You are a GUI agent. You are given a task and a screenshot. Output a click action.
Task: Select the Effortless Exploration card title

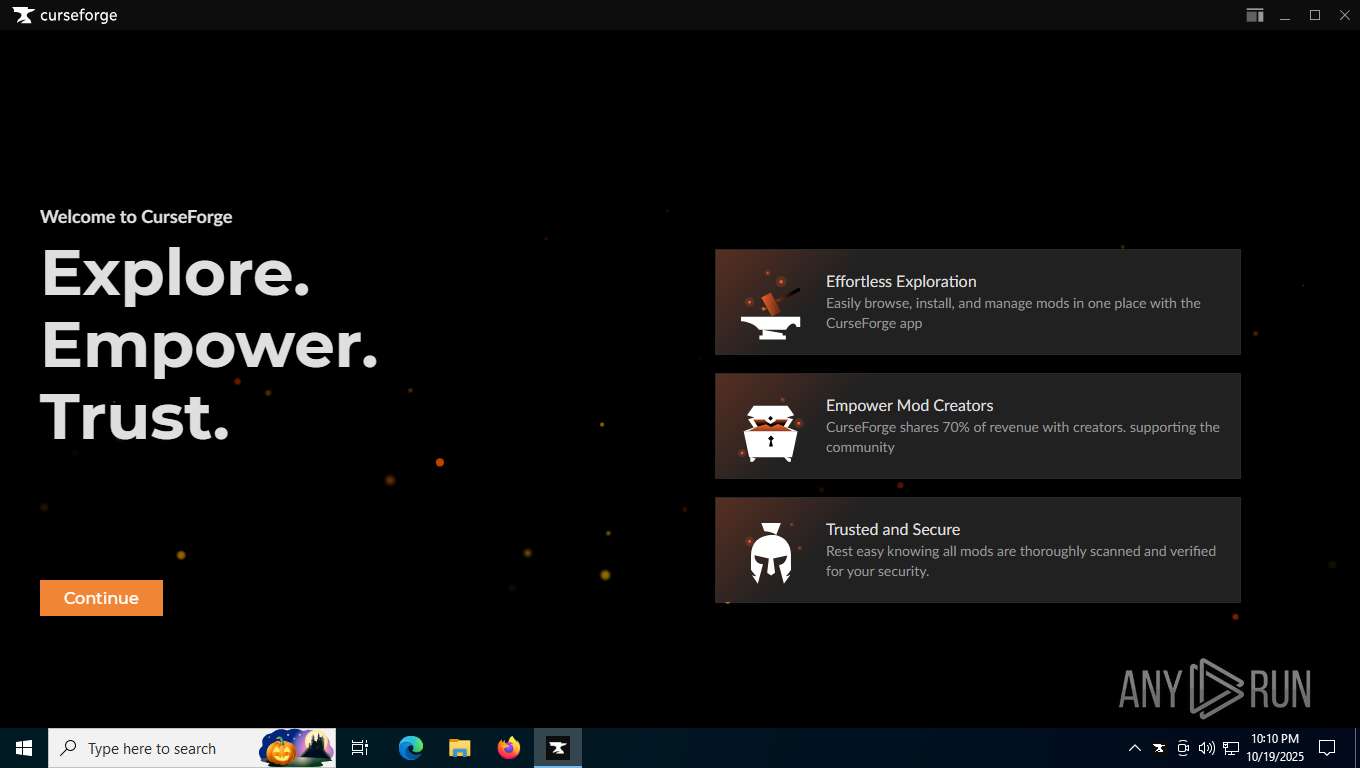901,281
